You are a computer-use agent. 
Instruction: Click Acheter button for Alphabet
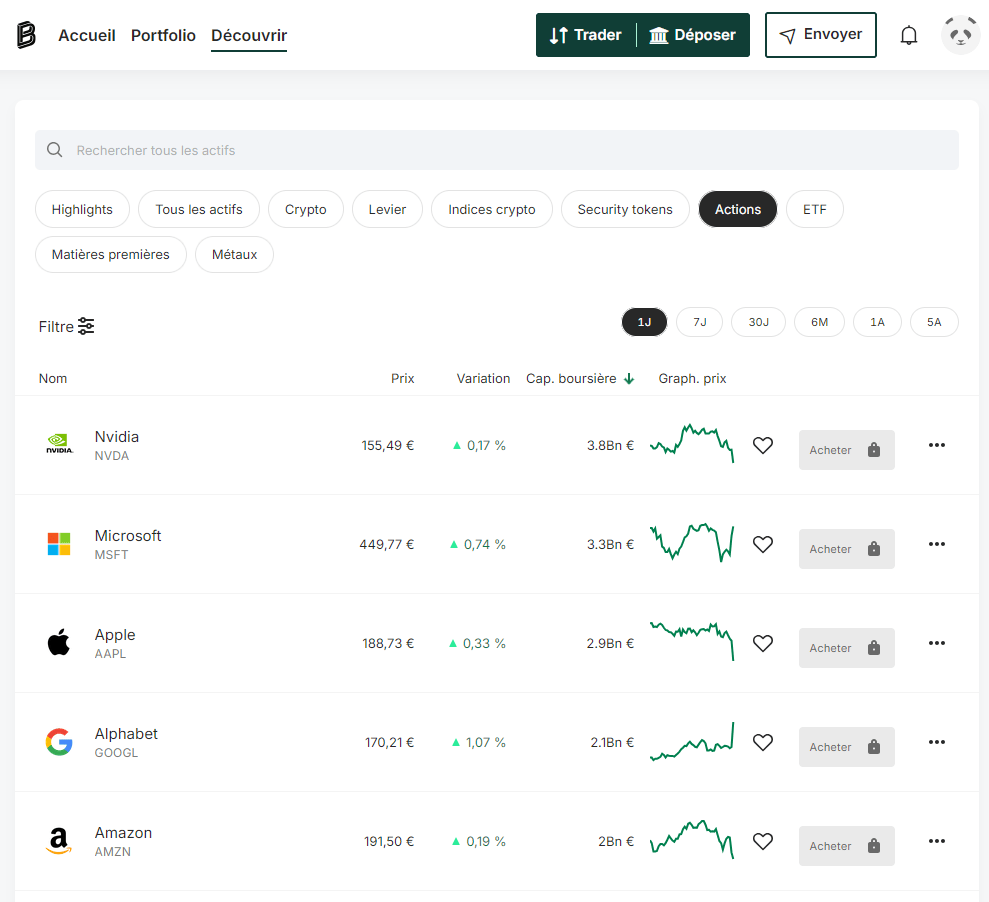point(846,747)
